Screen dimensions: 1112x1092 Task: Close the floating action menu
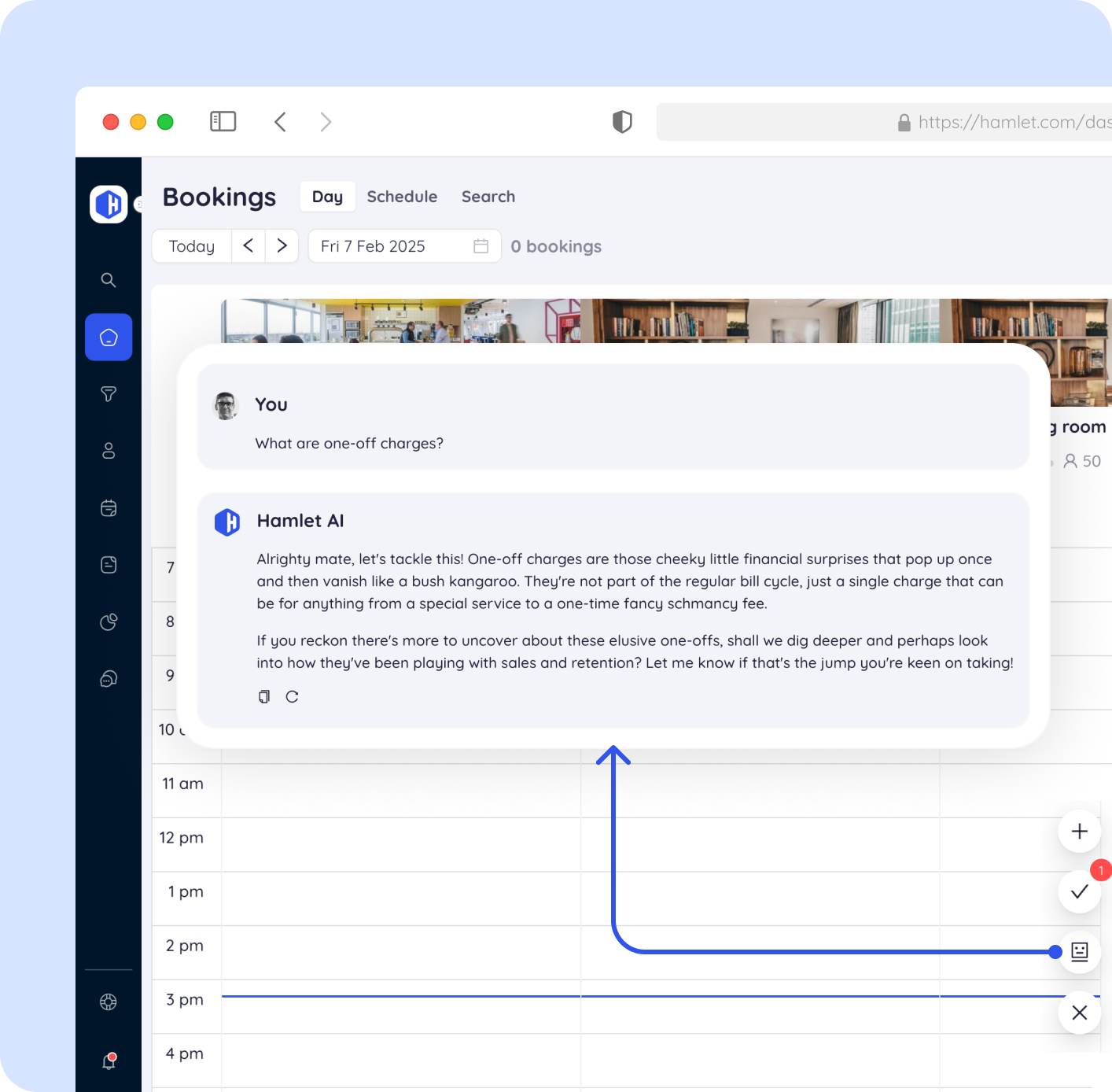1080,1013
